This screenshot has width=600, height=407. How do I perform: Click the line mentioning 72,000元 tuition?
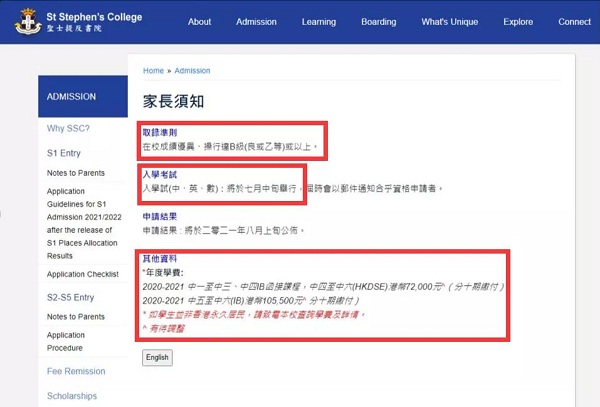point(323,287)
